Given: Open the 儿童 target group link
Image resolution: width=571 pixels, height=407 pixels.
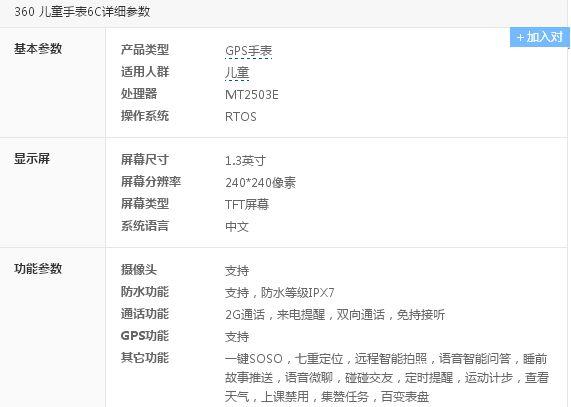Looking at the screenshot, I should pyautogui.click(x=237, y=73).
